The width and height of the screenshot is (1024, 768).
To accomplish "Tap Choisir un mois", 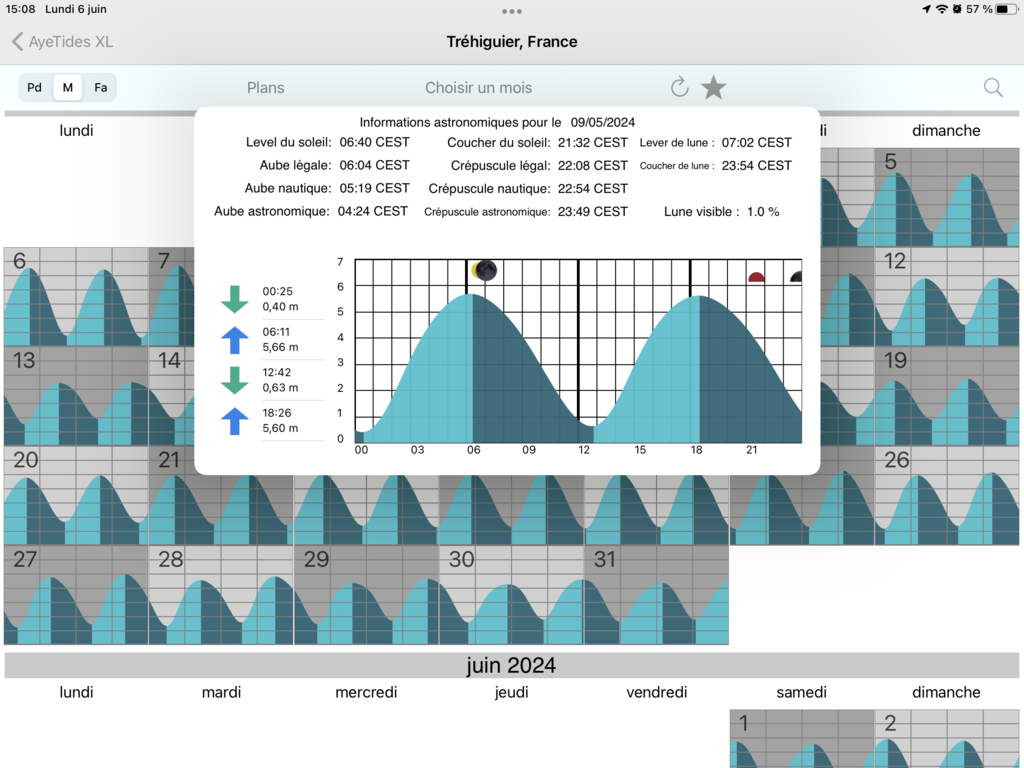I will 479,88.
